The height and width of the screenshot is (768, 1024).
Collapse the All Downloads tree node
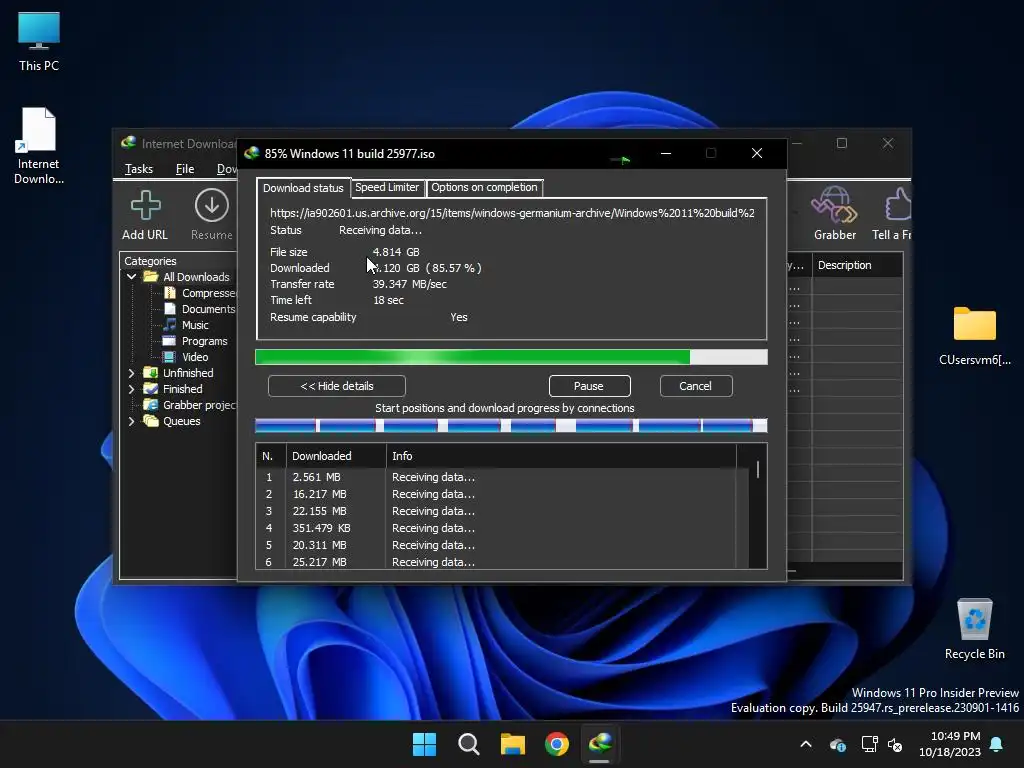pos(131,277)
